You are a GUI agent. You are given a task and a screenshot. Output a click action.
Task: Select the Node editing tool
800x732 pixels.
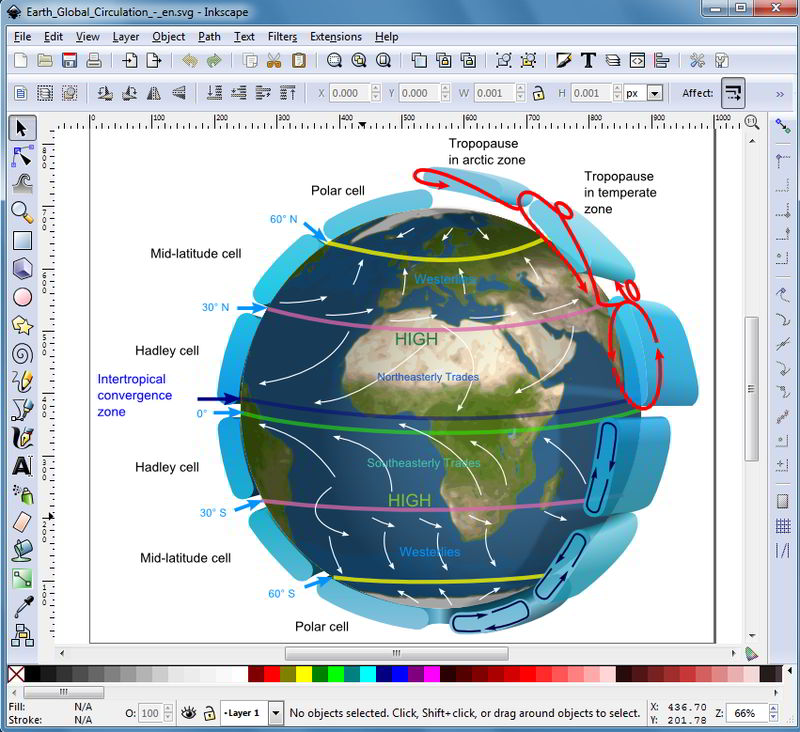[20, 156]
